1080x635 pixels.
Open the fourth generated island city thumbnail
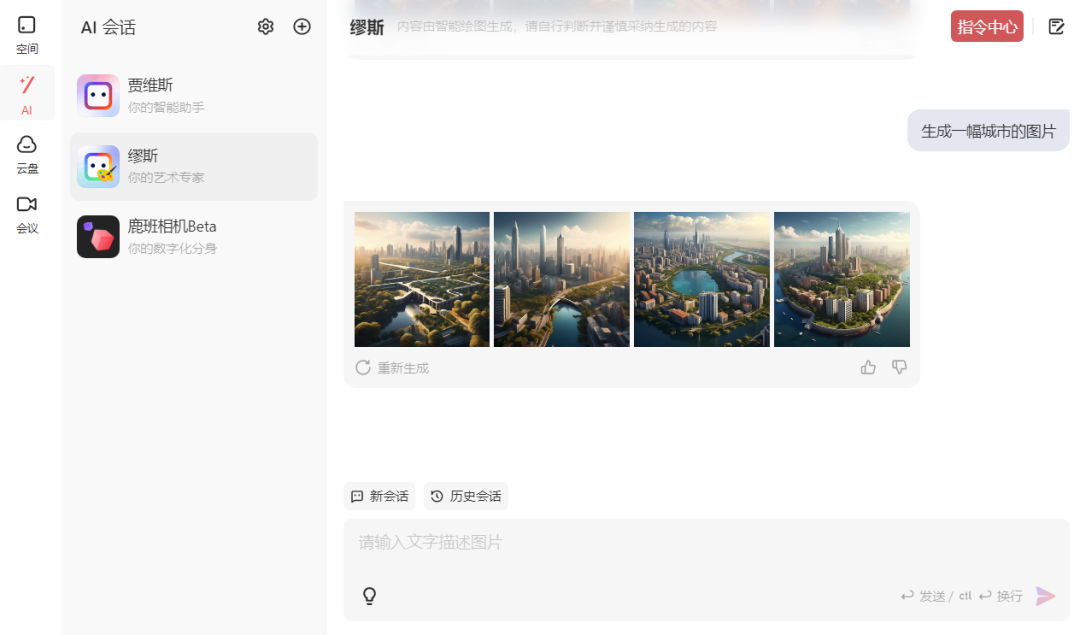[x=842, y=280]
